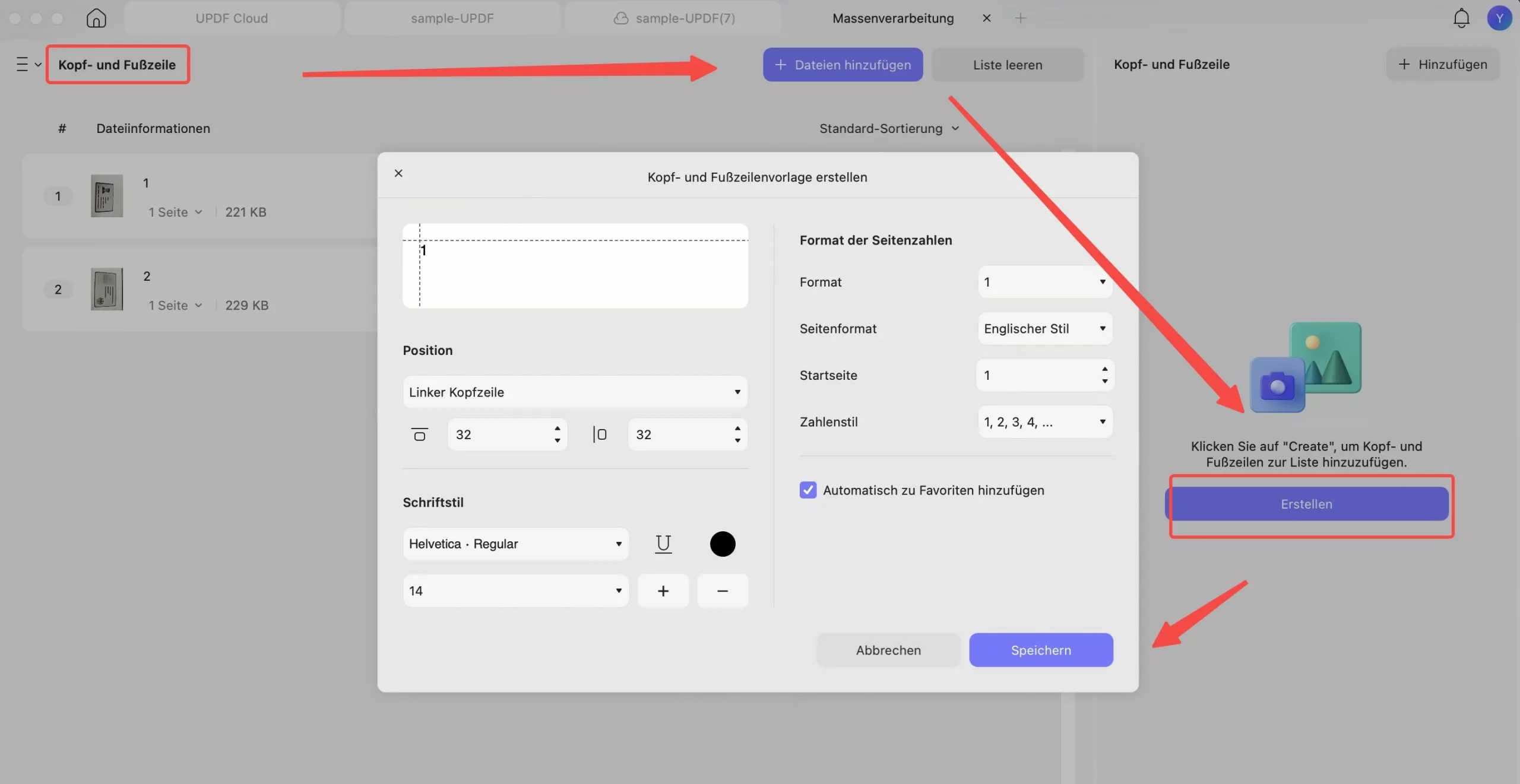Click the Kopf- und Fußzeile tool title

click(x=117, y=64)
